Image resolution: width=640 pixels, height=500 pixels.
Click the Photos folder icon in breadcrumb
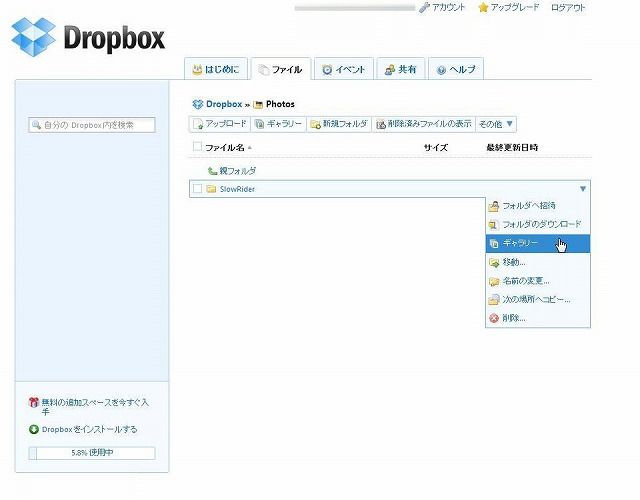click(258, 105)
